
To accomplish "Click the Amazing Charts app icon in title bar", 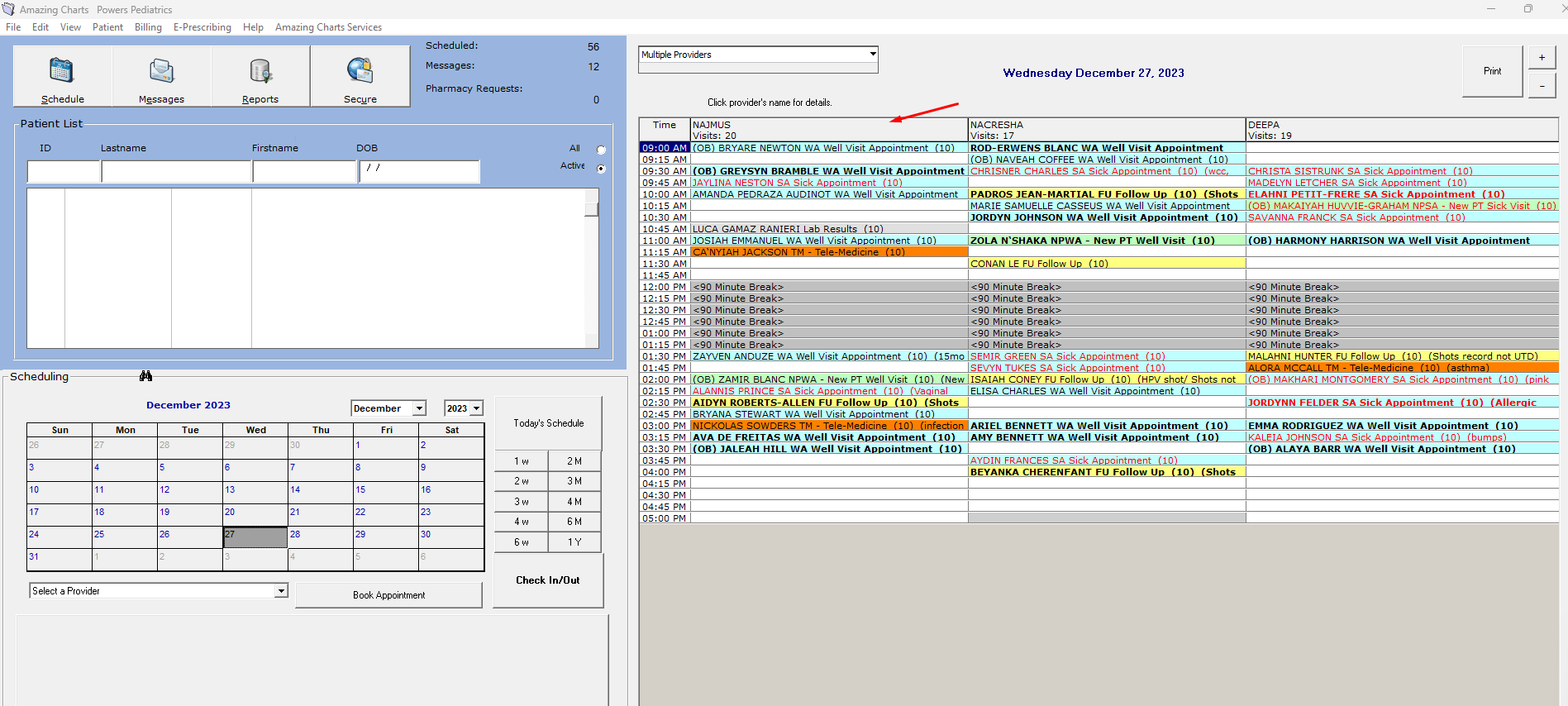I will click(x=8, y=9).
